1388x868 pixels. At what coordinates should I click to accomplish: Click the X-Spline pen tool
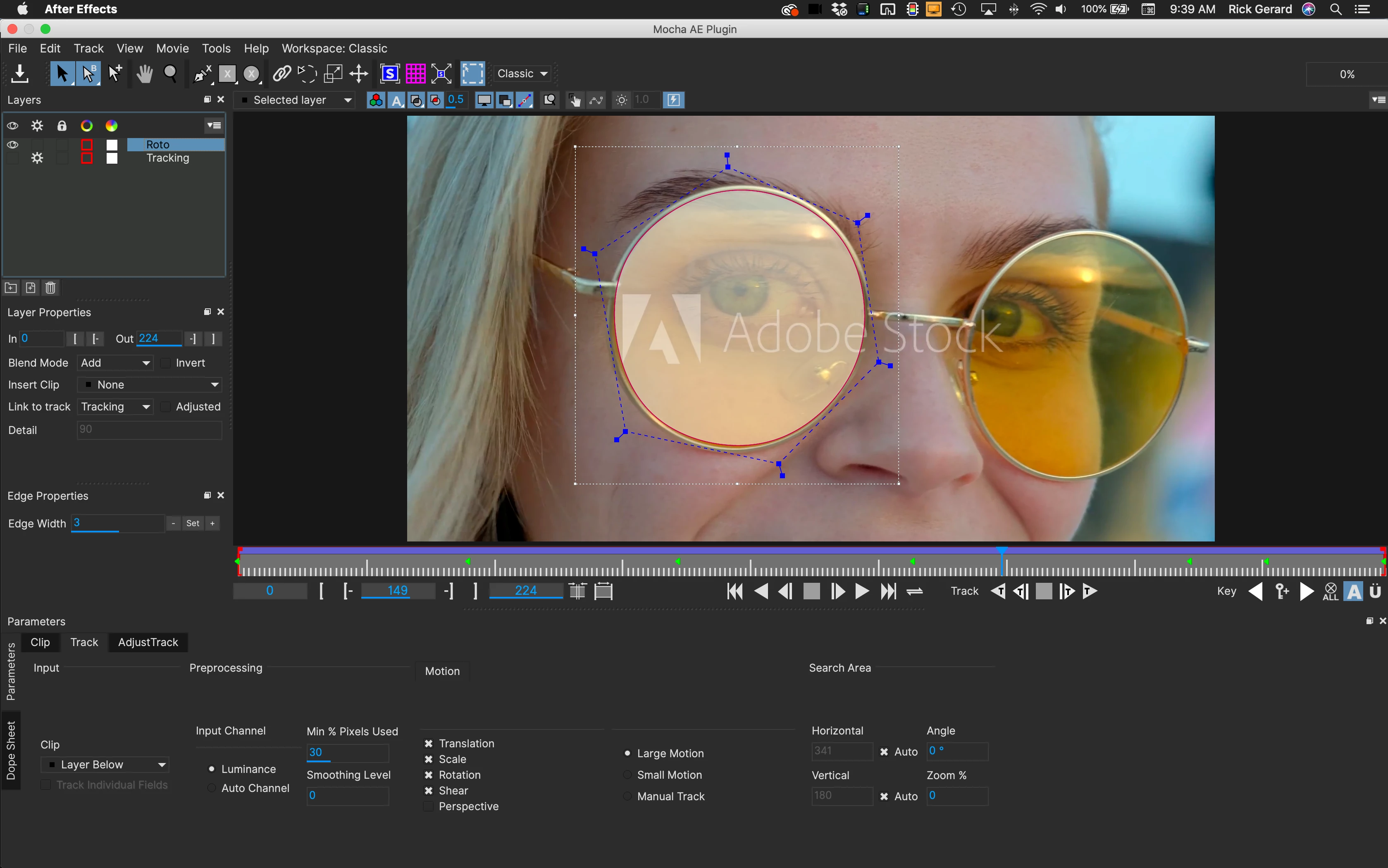point(202,74)
